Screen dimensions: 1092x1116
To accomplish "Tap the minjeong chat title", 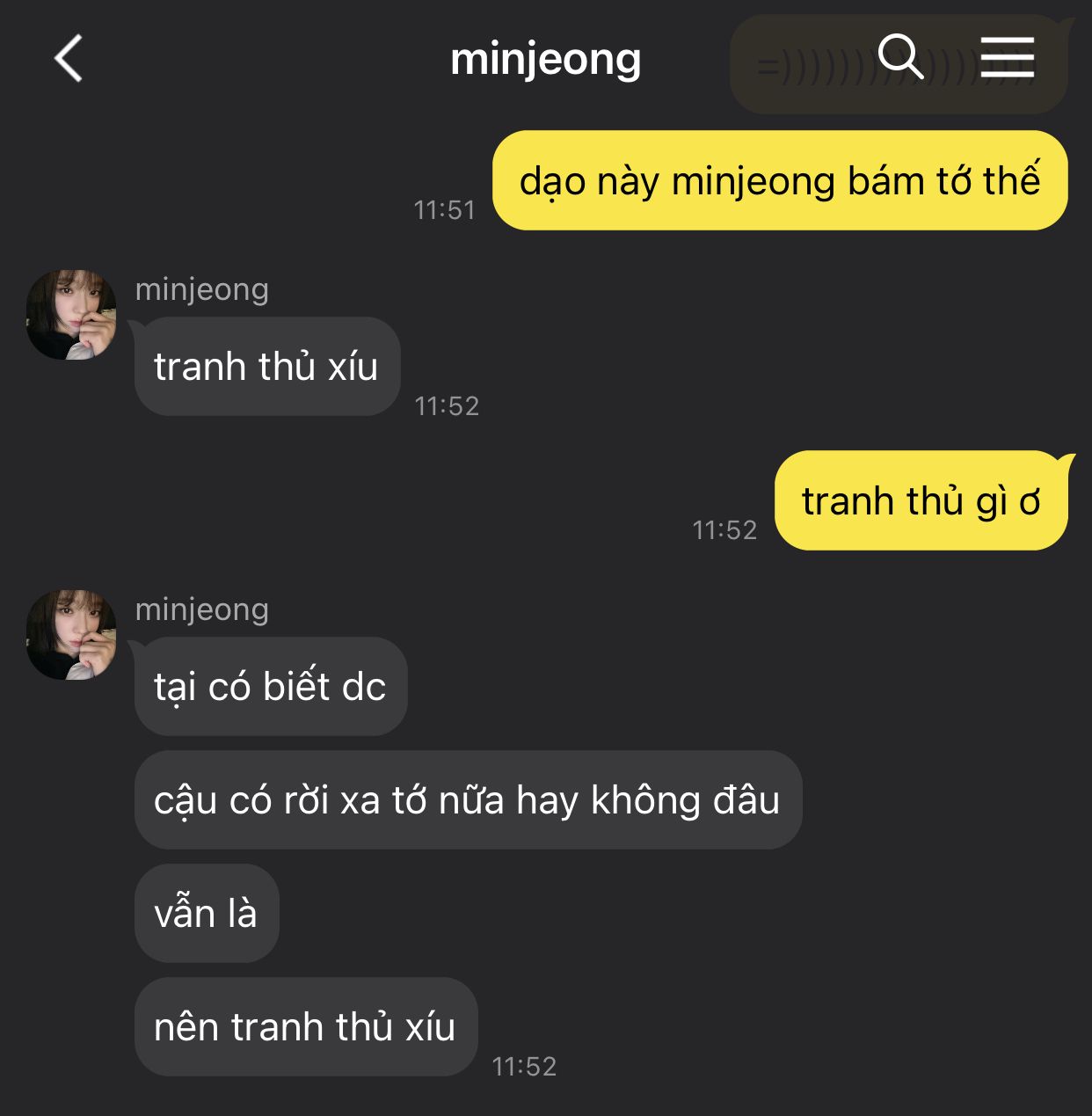I will pyautogui.click(x=545, y=60).
